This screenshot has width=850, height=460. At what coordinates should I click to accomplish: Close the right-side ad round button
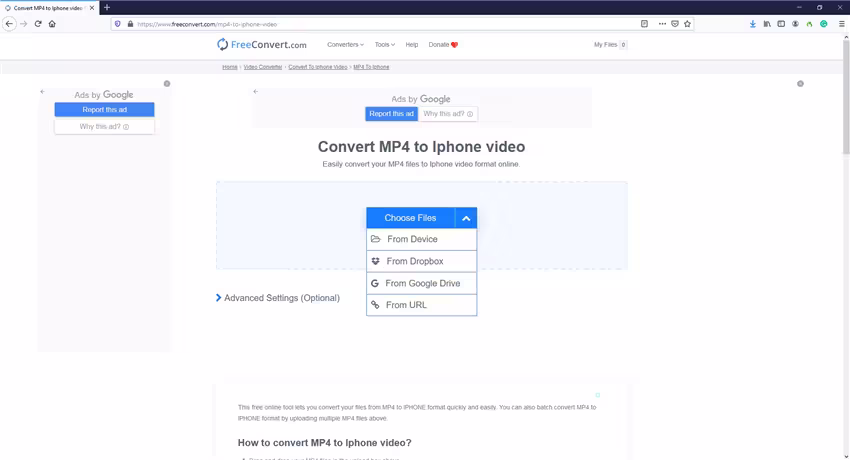800,83
